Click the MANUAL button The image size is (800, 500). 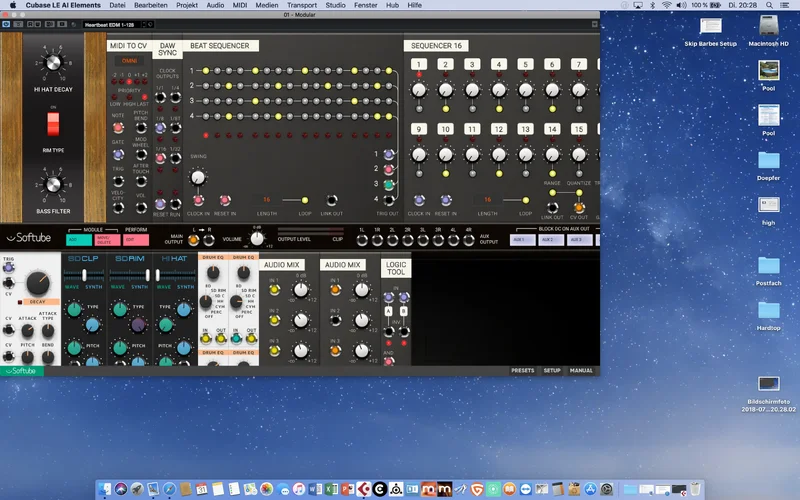[581, 370]
